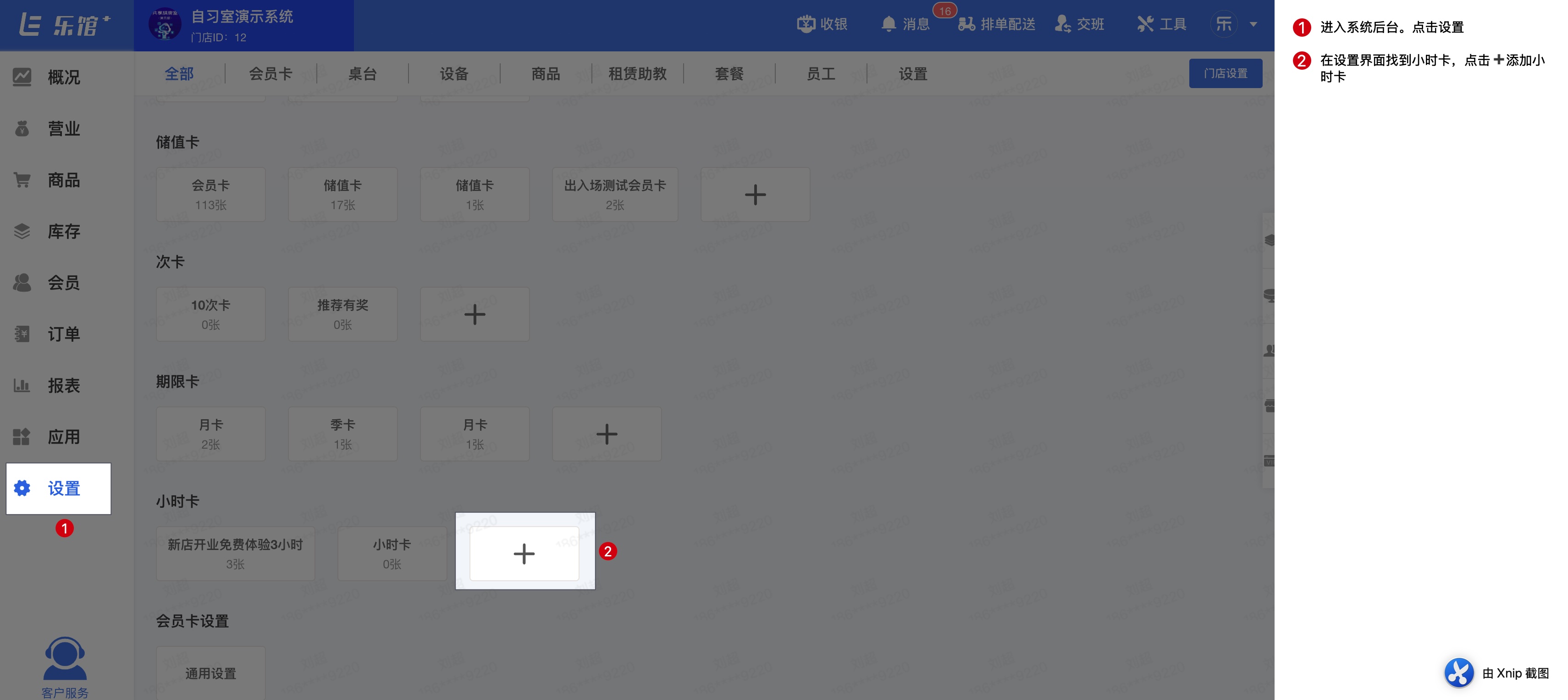Click the 门店设置 button

pyautogui.click(x=1226, y=73)
